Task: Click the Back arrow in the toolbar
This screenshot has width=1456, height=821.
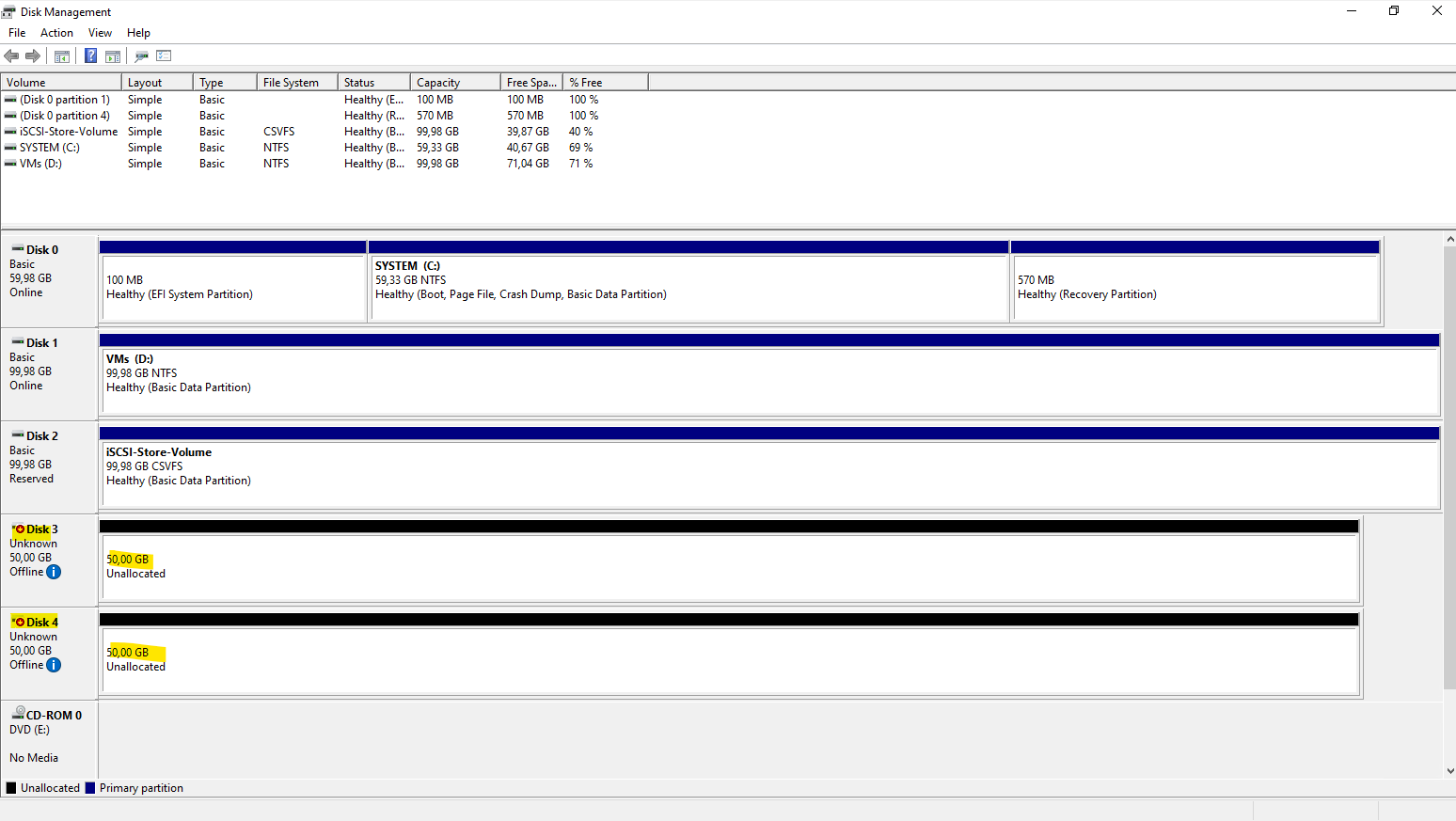Action: 12,56
